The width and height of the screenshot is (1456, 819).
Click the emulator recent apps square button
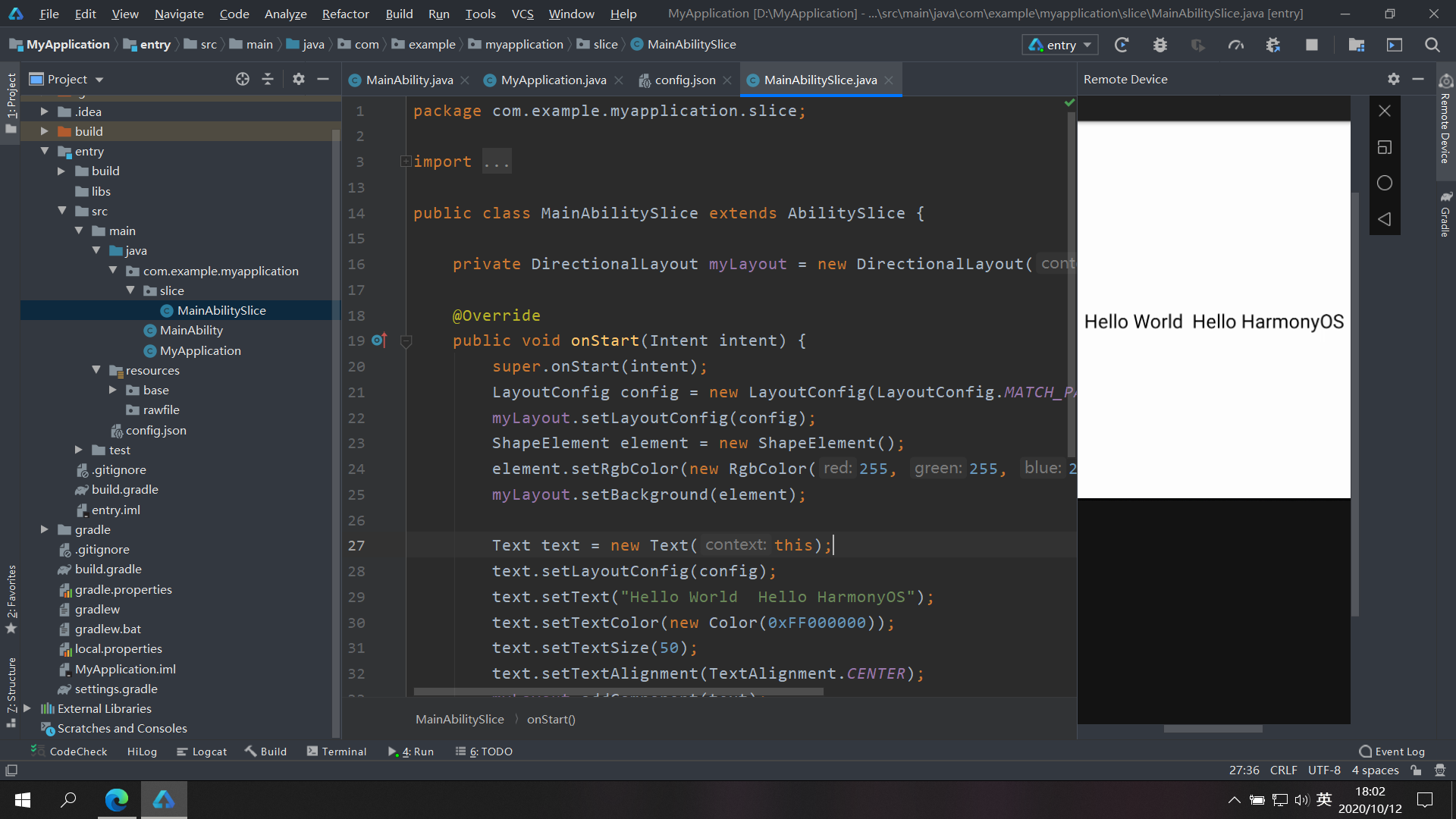tap(1385, 147)
